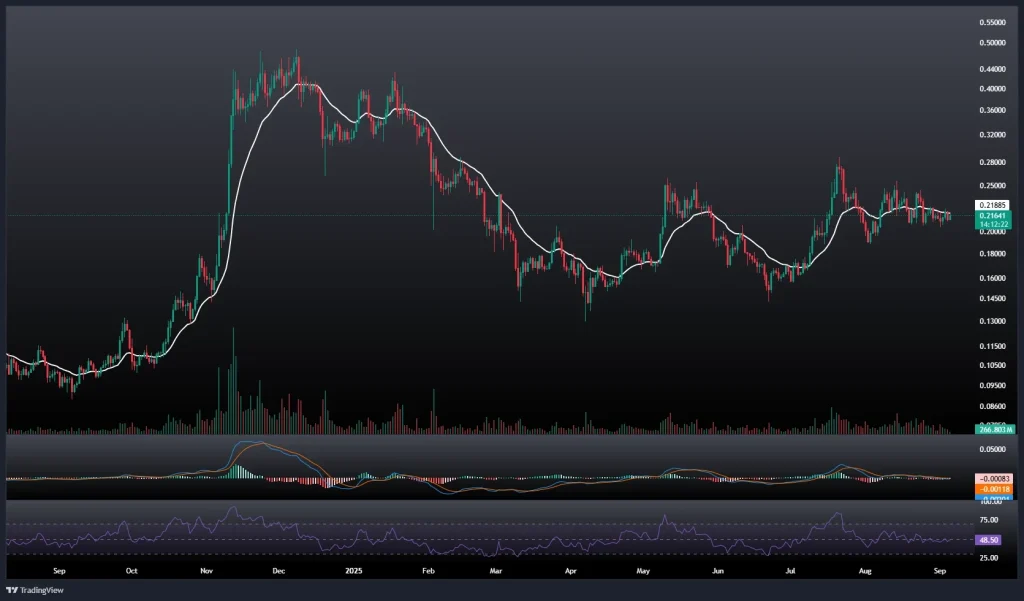Click the white moving average label 0.21885
This screenshot has width=1024, height=601.
[x=994, y=205]
